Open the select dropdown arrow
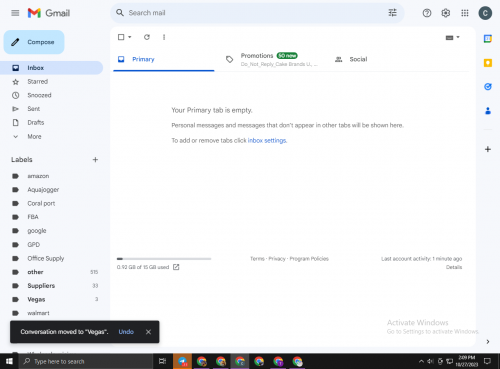 click(x=130, y=37)
